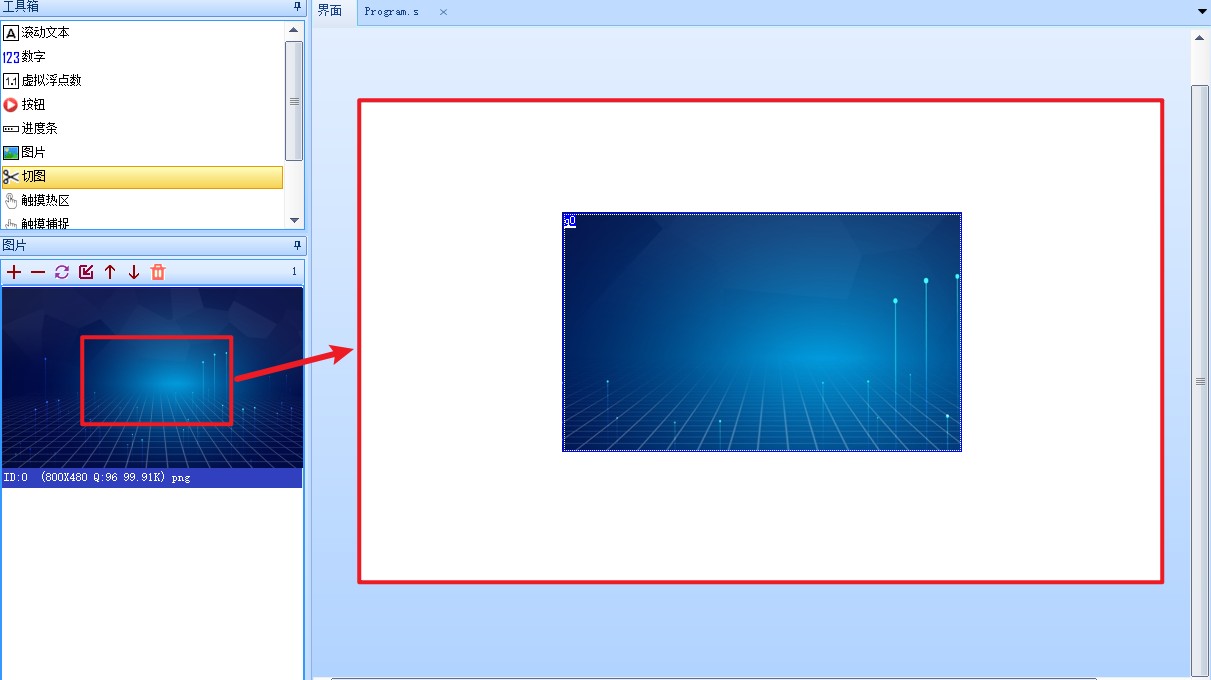Delete all pictures with trash icon

click(158, 272)
